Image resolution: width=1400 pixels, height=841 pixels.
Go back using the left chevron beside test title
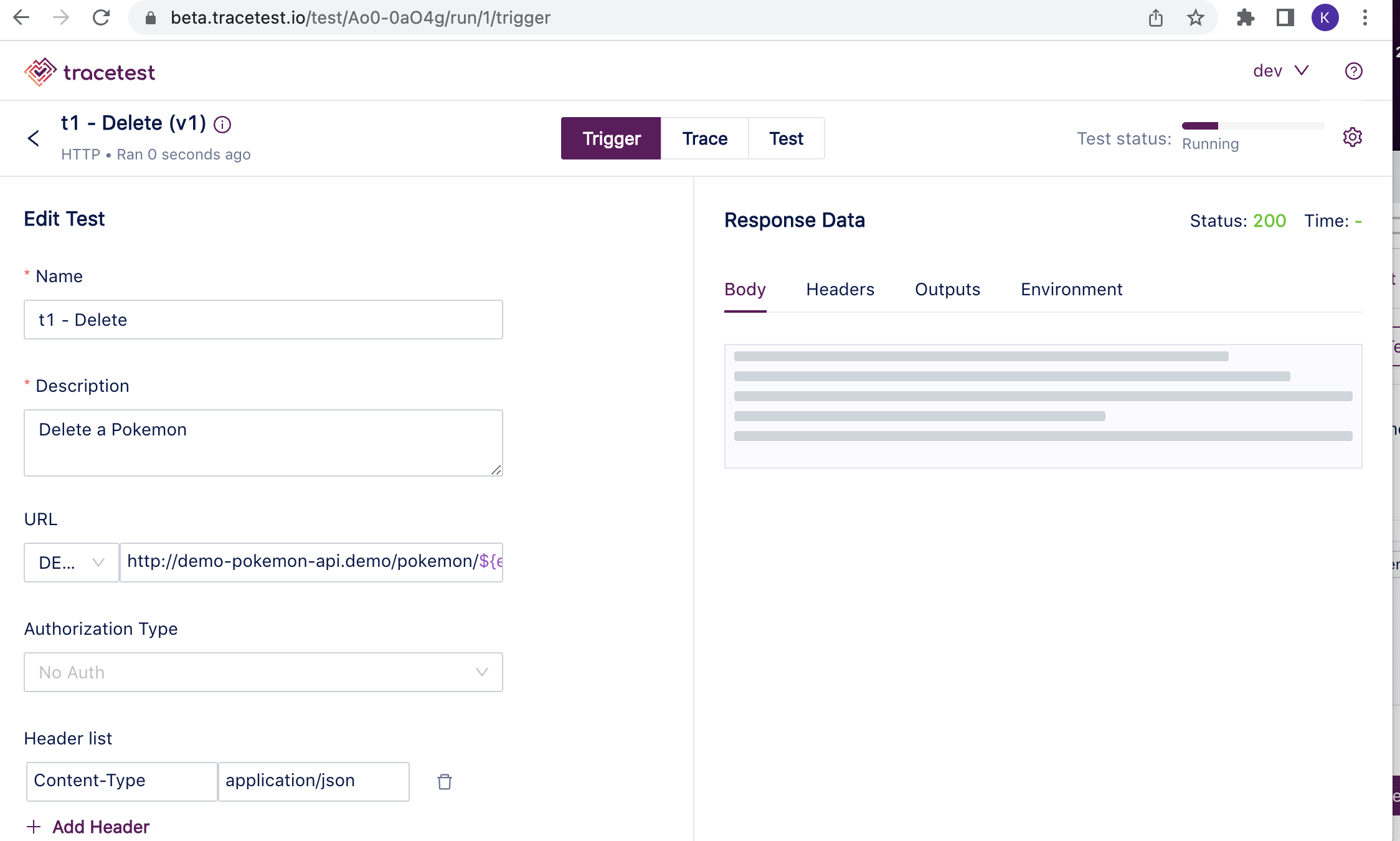tap(34, 138)
